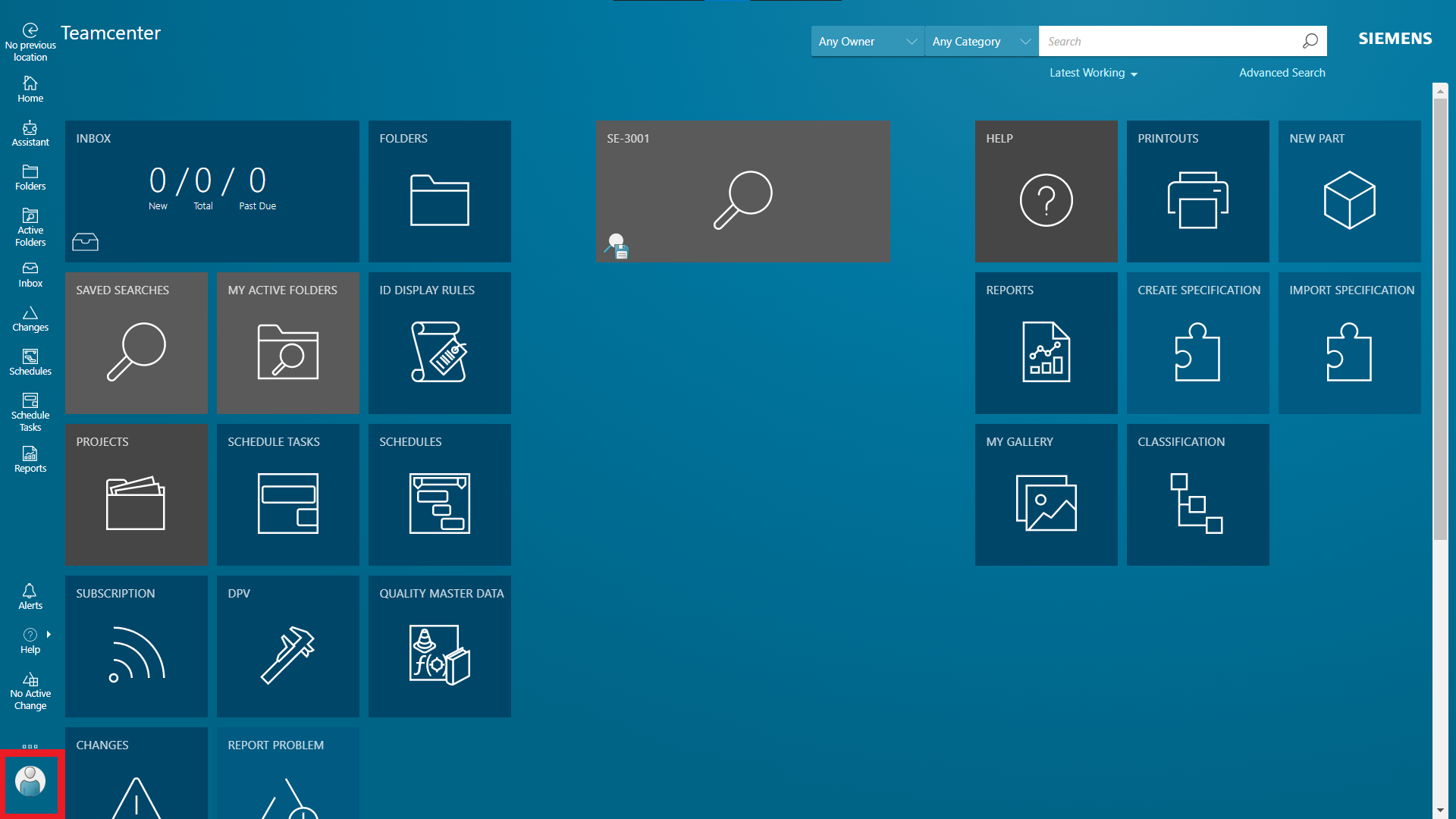Expand the Any Owner dropdown
The height and width of the screenshot is (819, 1456).
[868, 41]
